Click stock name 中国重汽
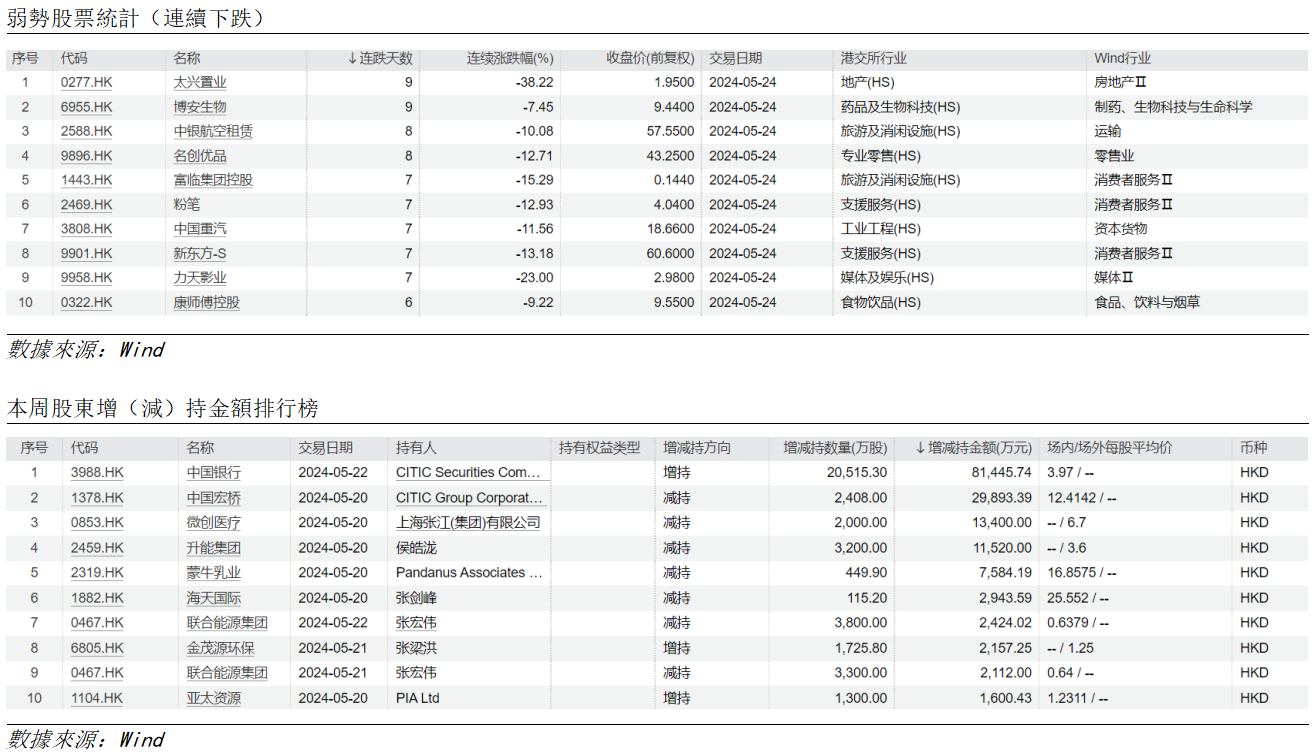 pos(200,229)
